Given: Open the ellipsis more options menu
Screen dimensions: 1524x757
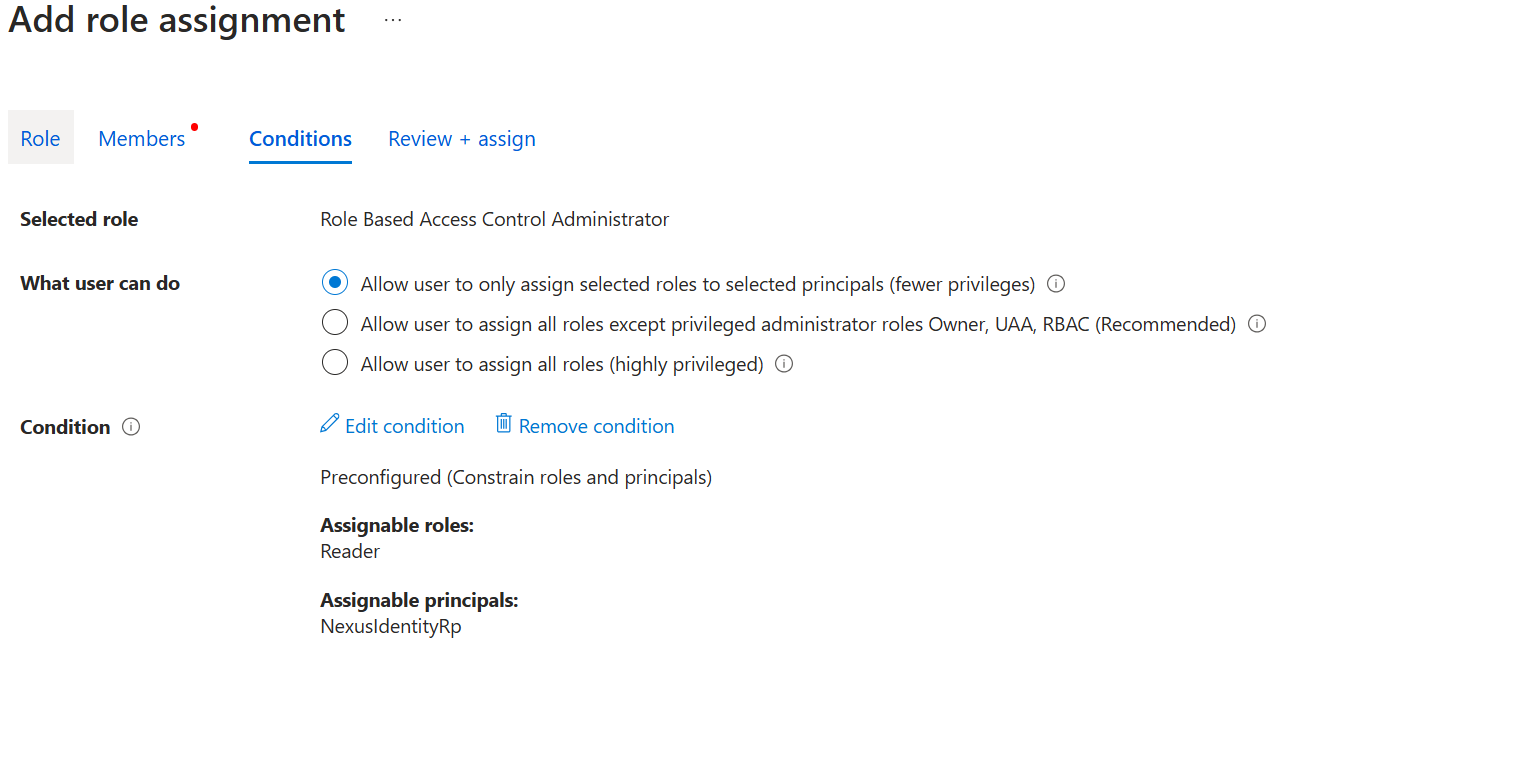Looking at the screenshot, I should click(393, 20).
